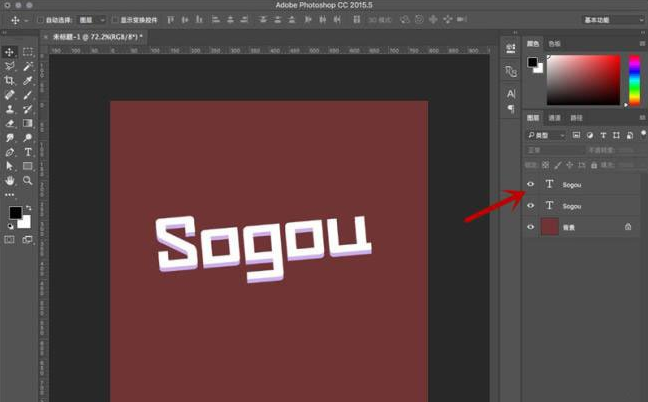Collapse the right panel dock arrows
Image resolution: width=648 pixels, height=402 pixels.
tap(643, 32)
